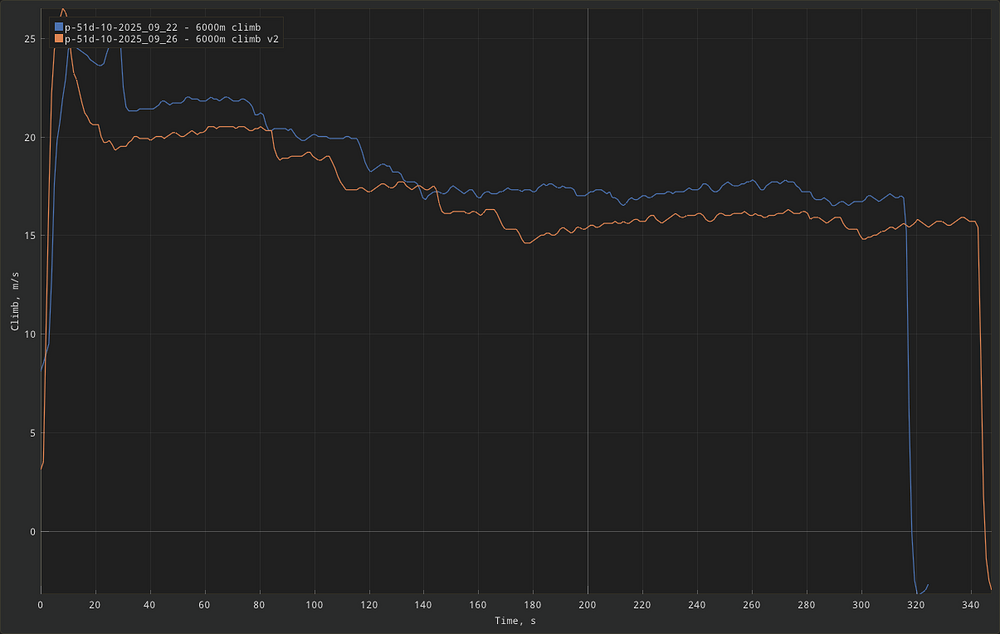The height and width of the screenshot is (634, 1000).
Task: Select legend entry 'p-51d-10-2025_09_26 - 6000m climb v2'
Action: (x=172, y=39)
